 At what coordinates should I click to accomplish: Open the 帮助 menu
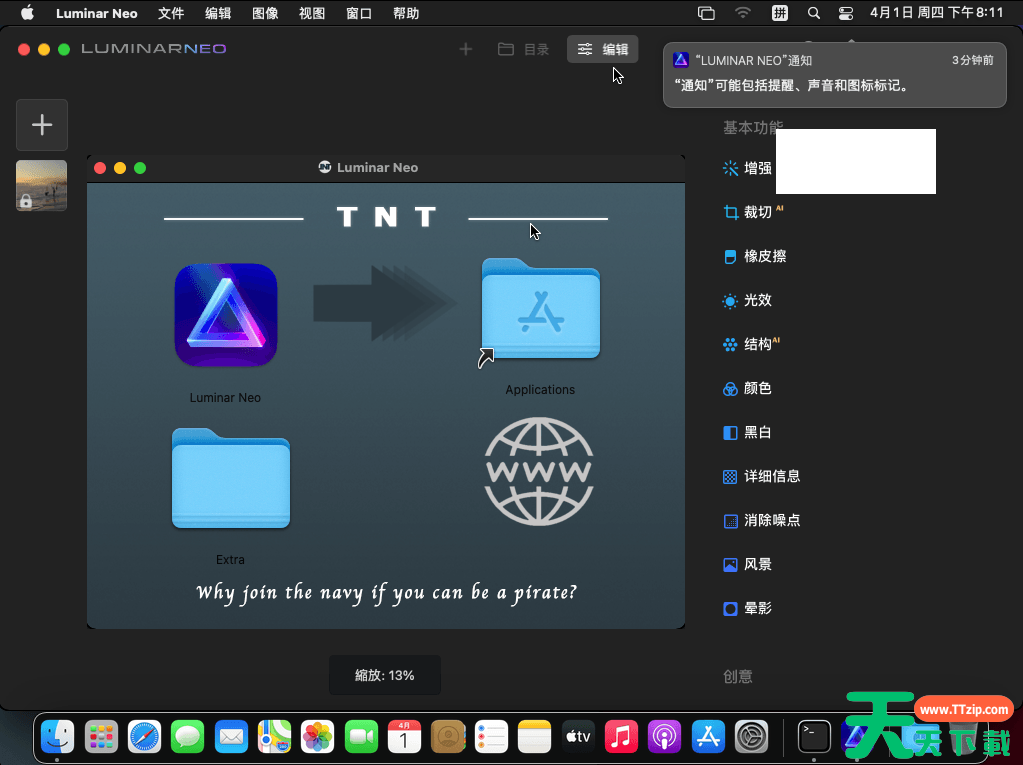406,13
